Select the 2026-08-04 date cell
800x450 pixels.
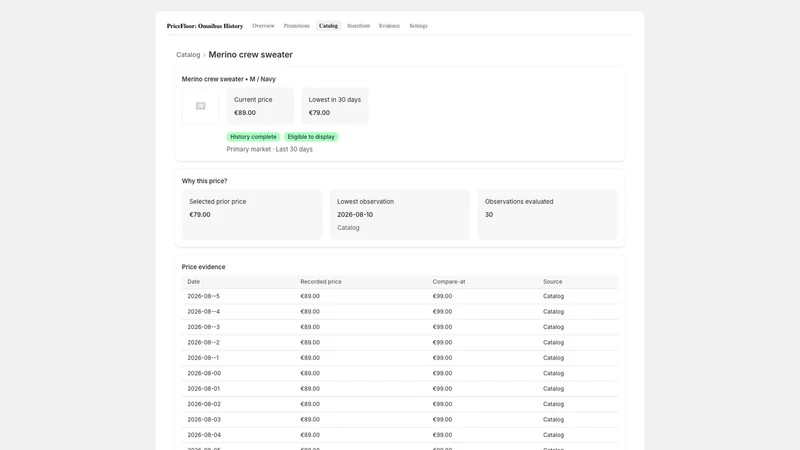pyautogui.click(x=204, y=435)
